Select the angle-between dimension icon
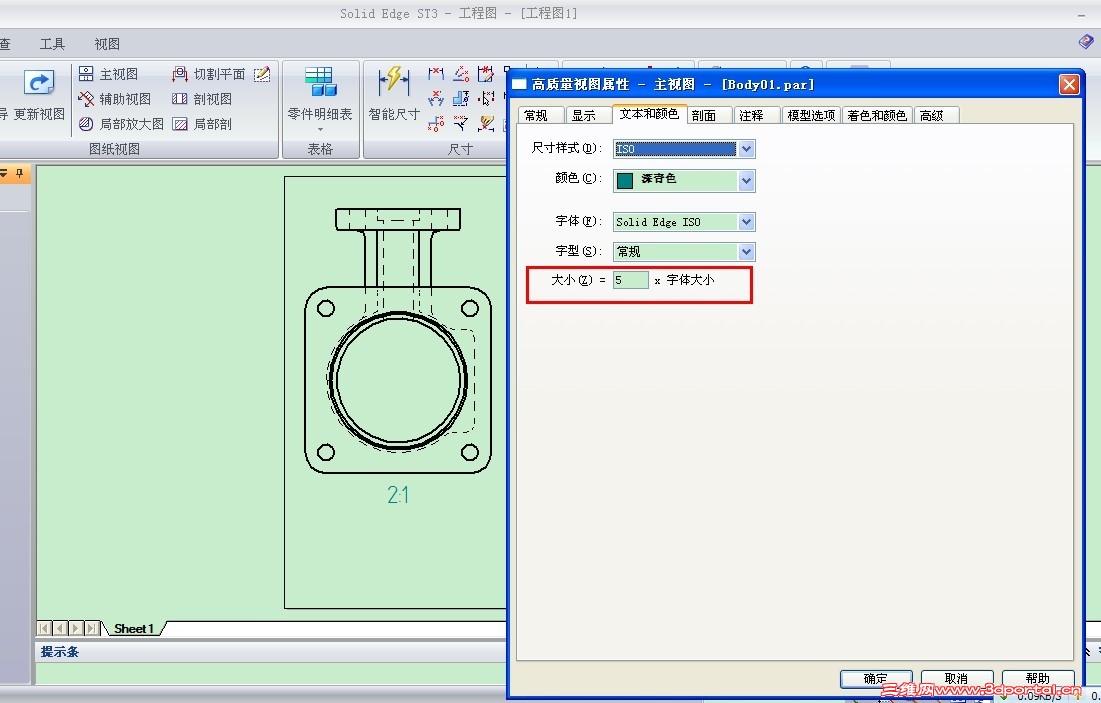This screenshot has height=703, width=1101. point(461,74)
